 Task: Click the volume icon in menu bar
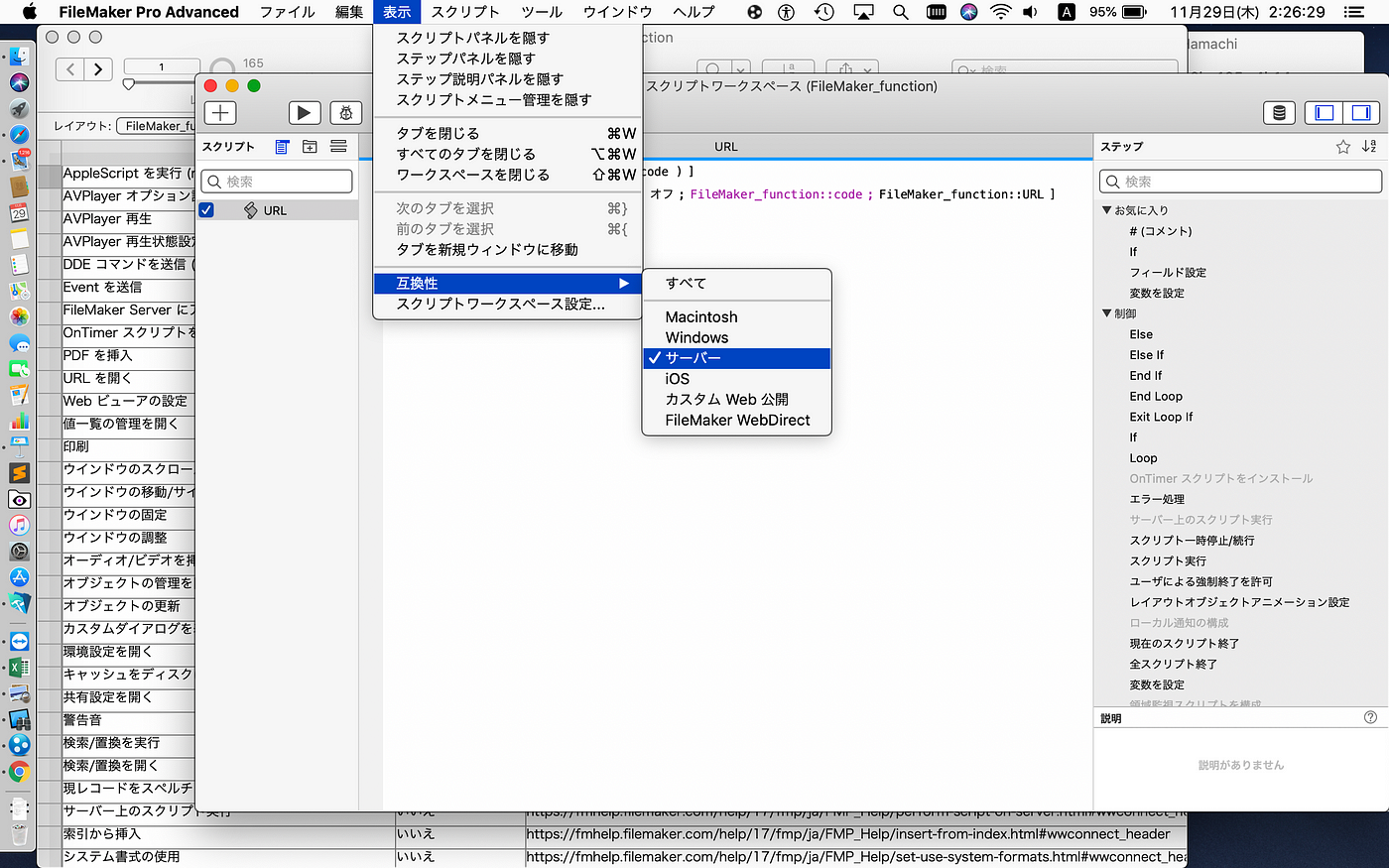click(1031, 12)
